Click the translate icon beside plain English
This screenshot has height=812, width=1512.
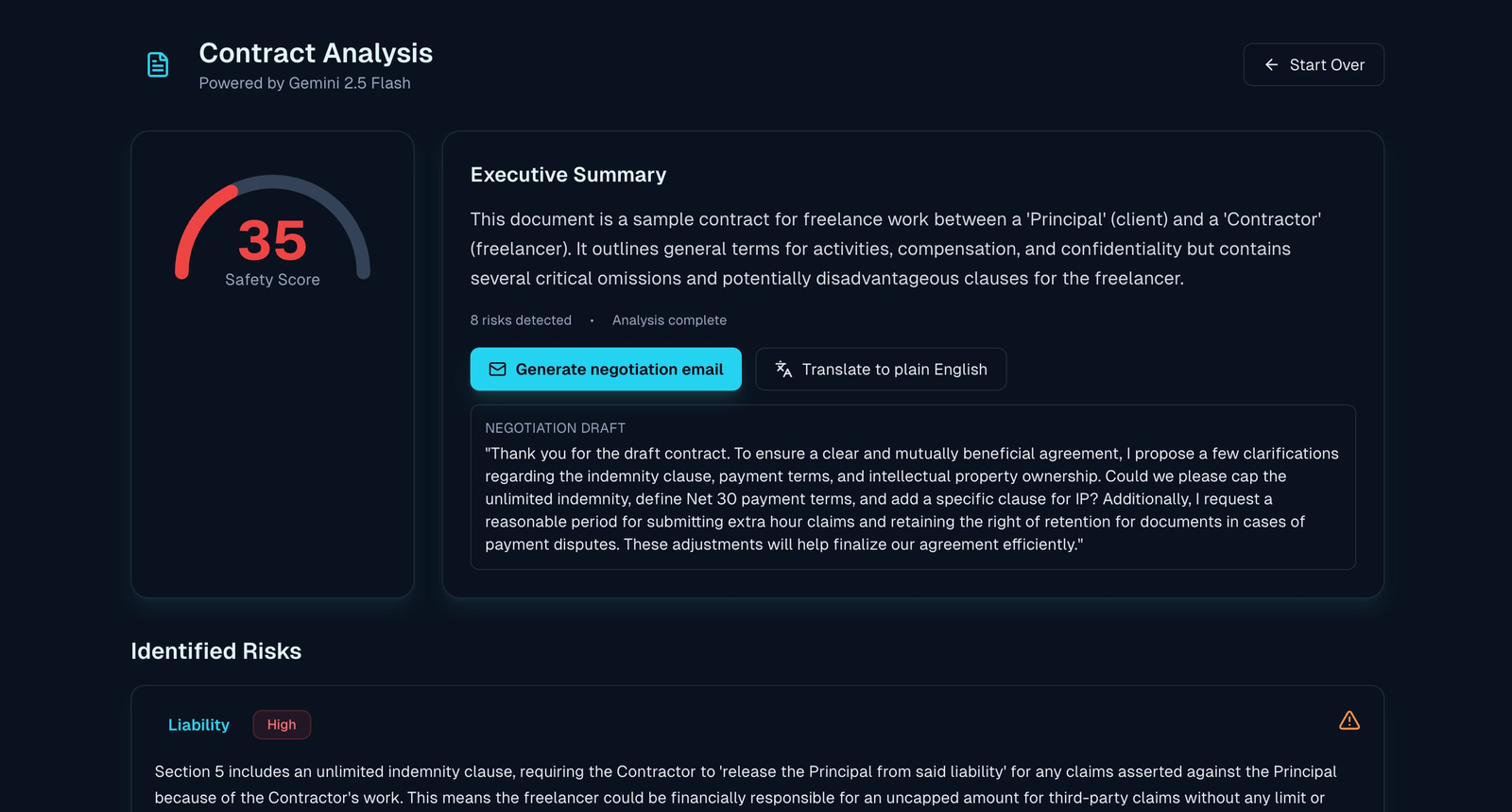(x=783, y=370)
